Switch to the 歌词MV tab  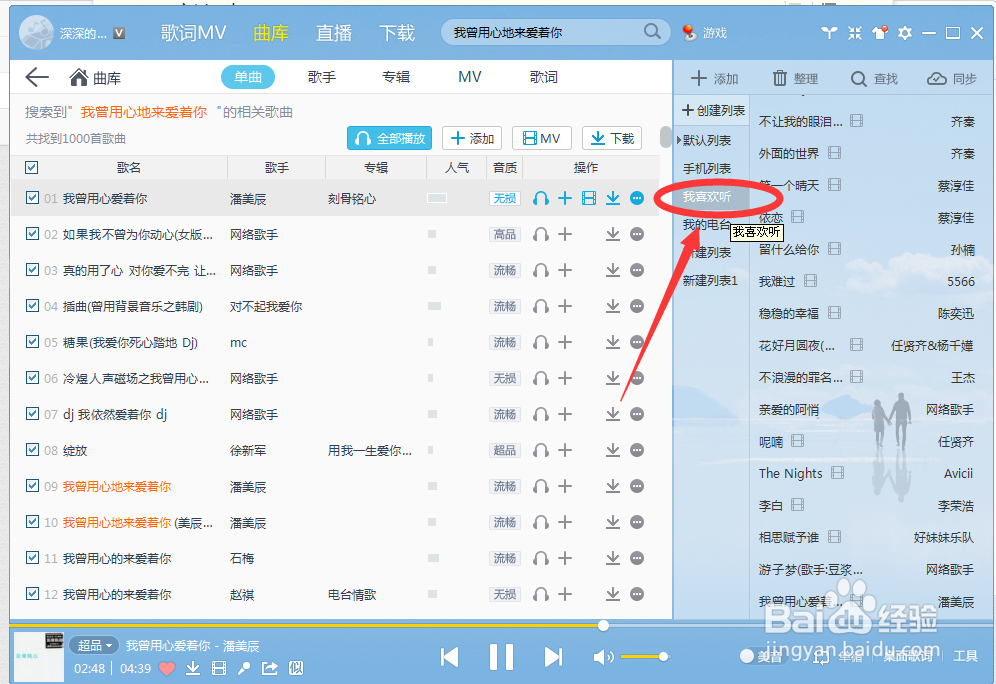193,32
